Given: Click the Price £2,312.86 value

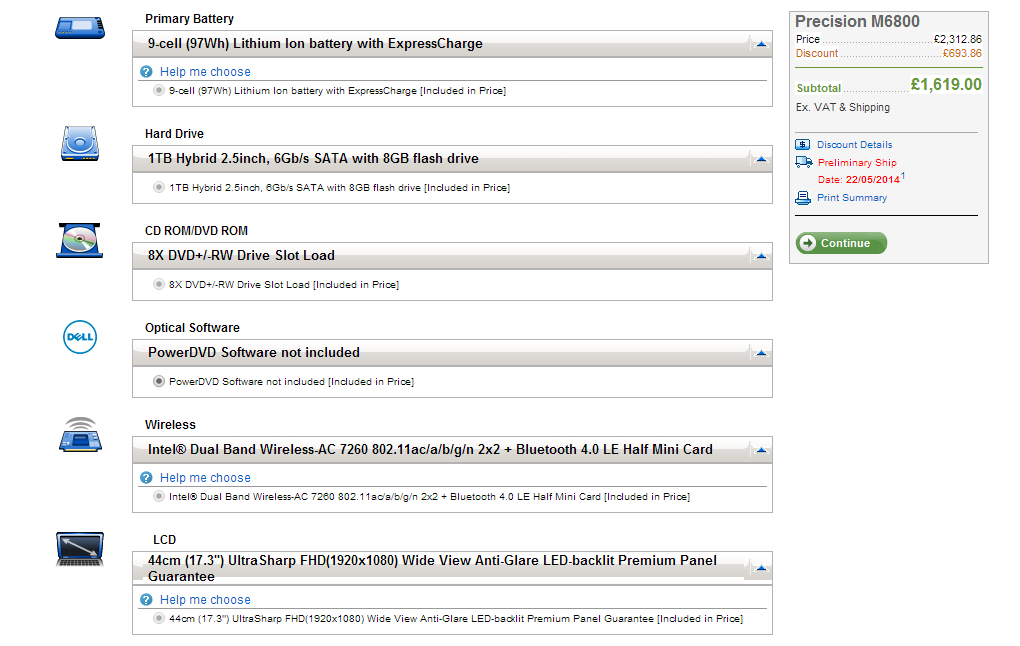Looking at the screenshot, I should (958, 39).
